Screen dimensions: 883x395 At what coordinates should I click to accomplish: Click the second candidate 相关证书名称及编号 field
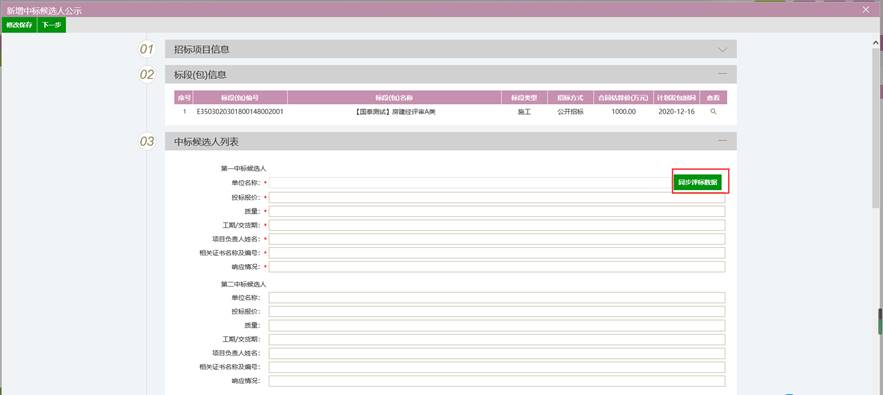(x=497, y=367)
